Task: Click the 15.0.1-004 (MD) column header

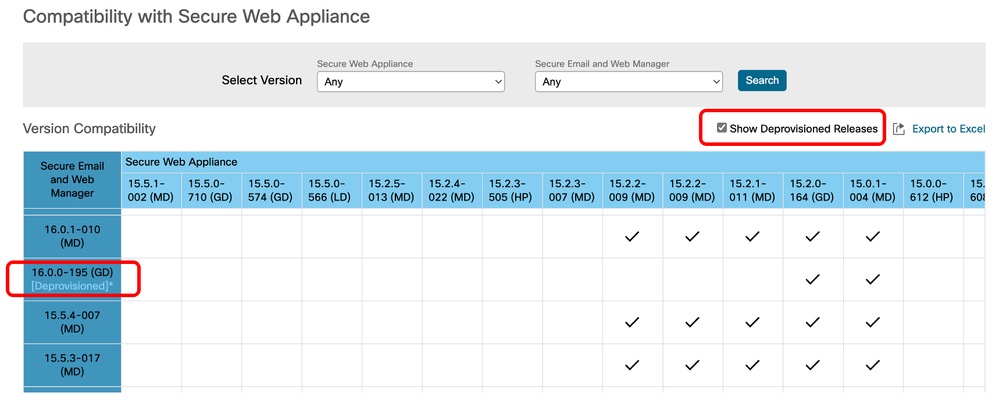Action: tap(872, 190)
